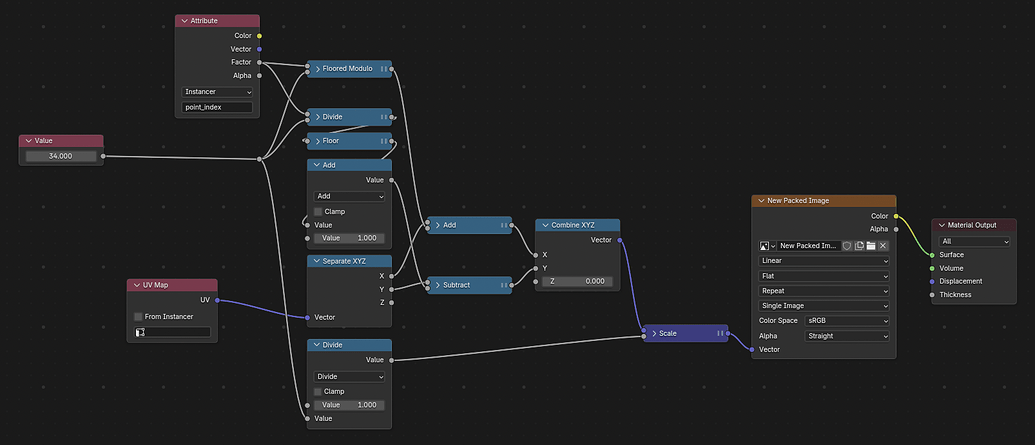Open the Divide operation dropdown
Viewport: 1035px width, 445px height.
349,376
